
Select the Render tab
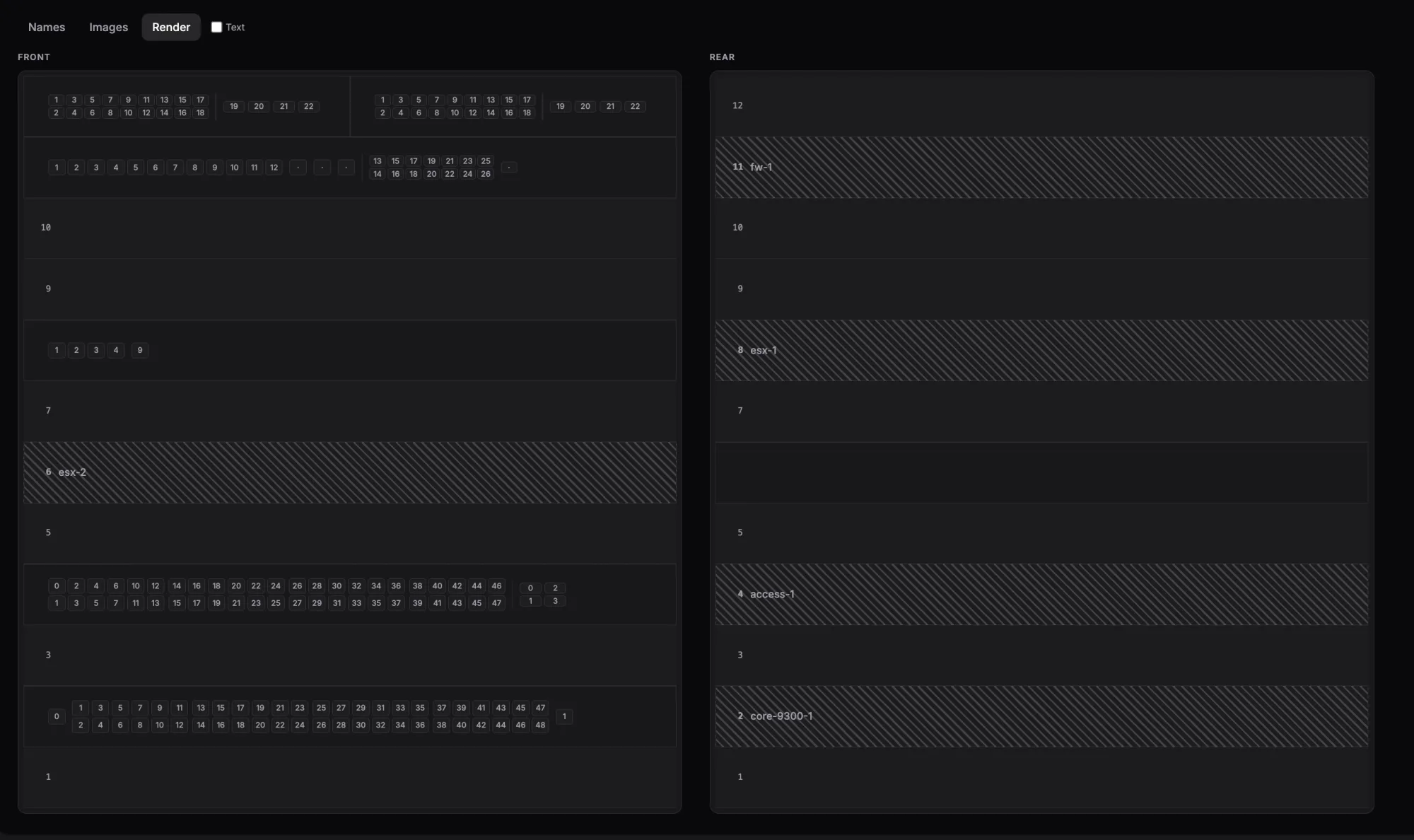[x=171, y=27]
